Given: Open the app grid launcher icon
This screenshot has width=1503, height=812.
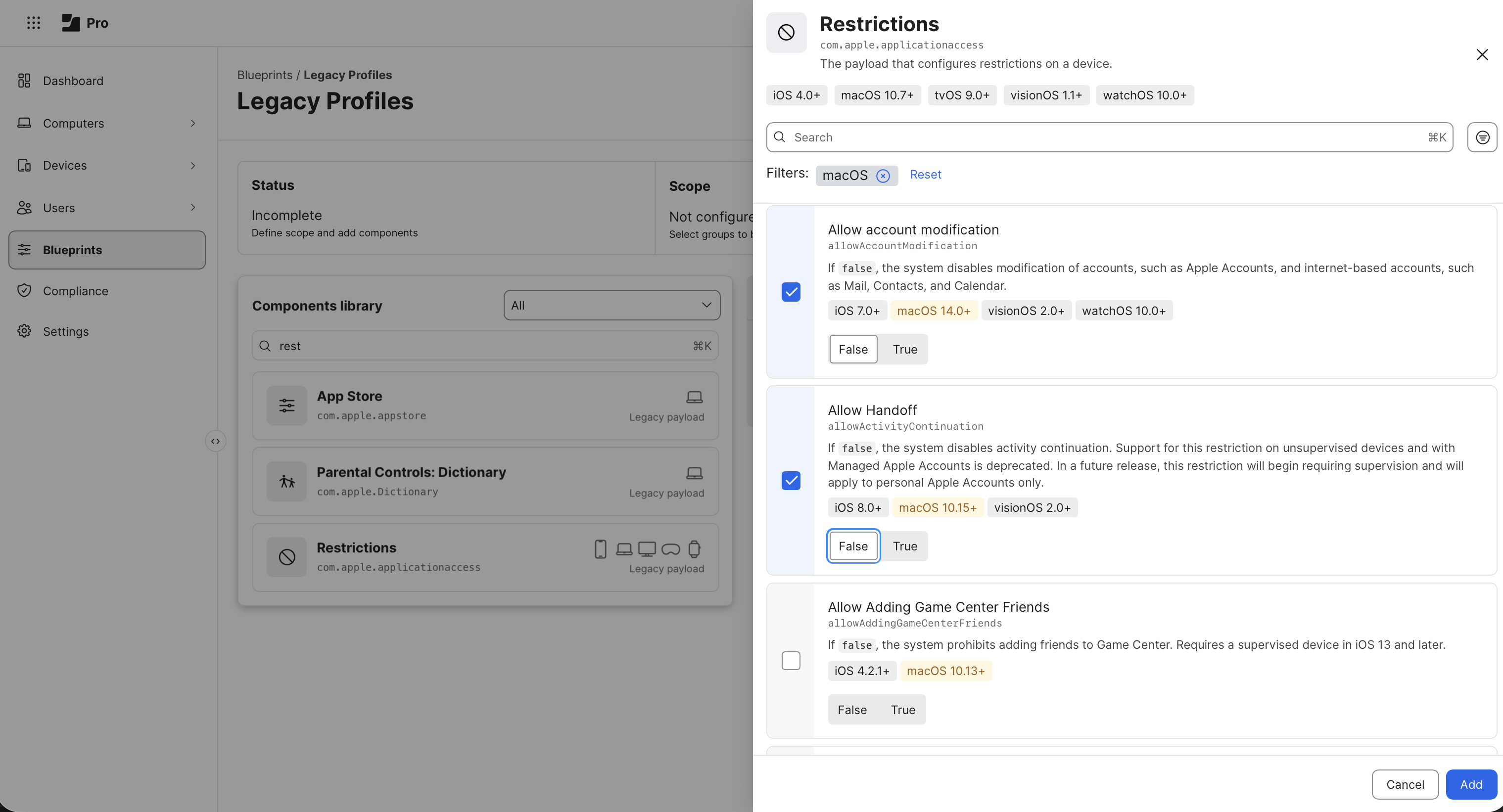Looking at the screenshot, I should tap(33, 22).
